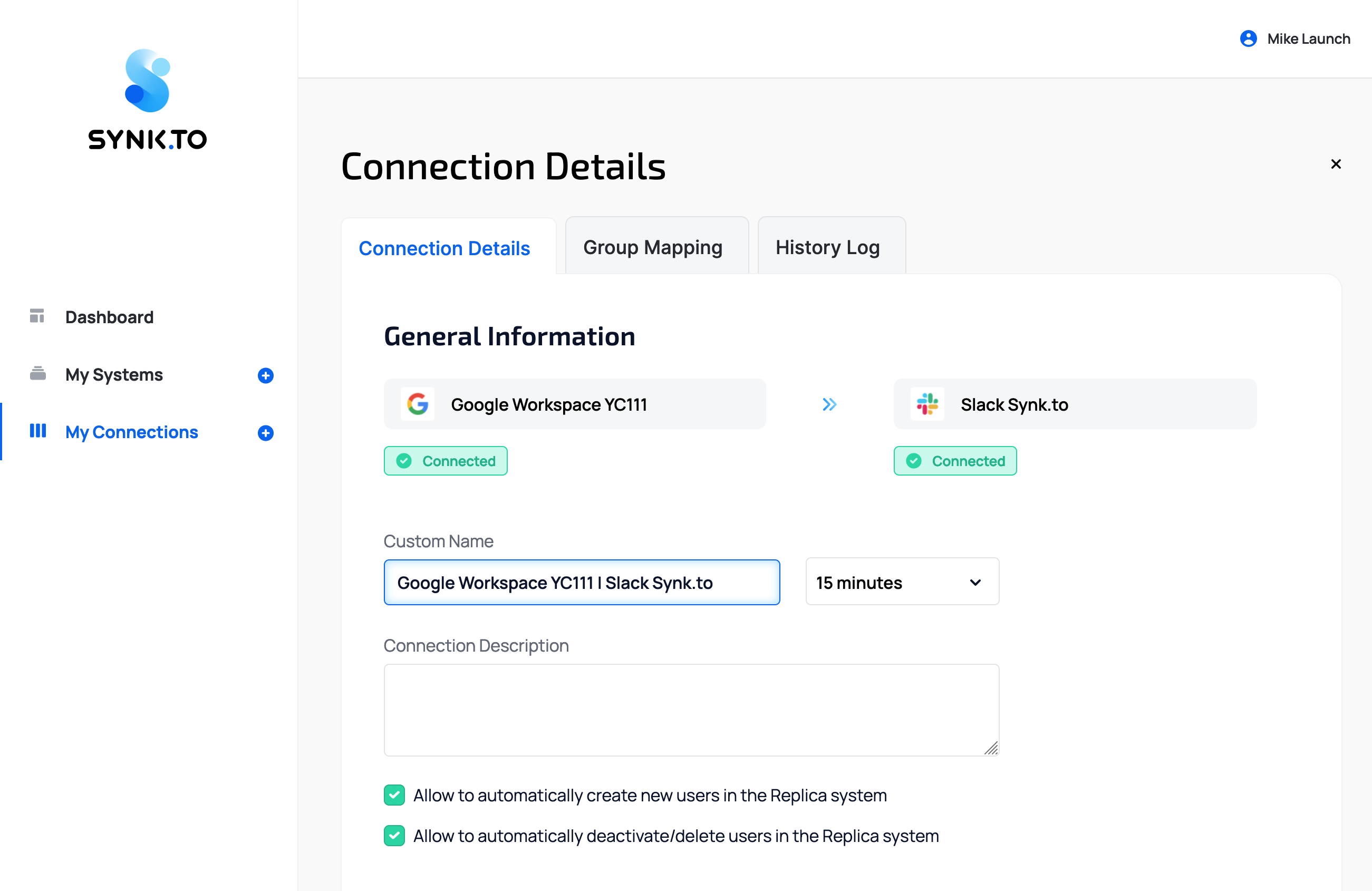Click the Connection Description text area
This screenshot has height=891, width=1372.
click(x=691, y=710)
